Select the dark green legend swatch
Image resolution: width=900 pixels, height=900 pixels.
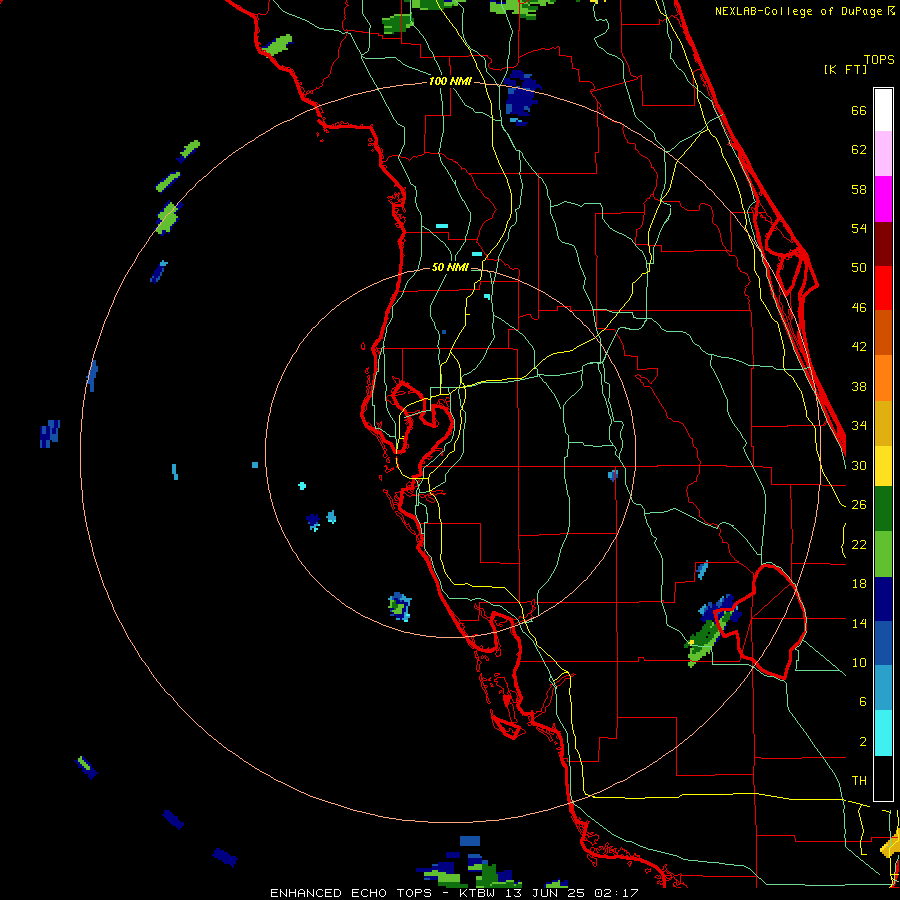(x=883, y=509)
